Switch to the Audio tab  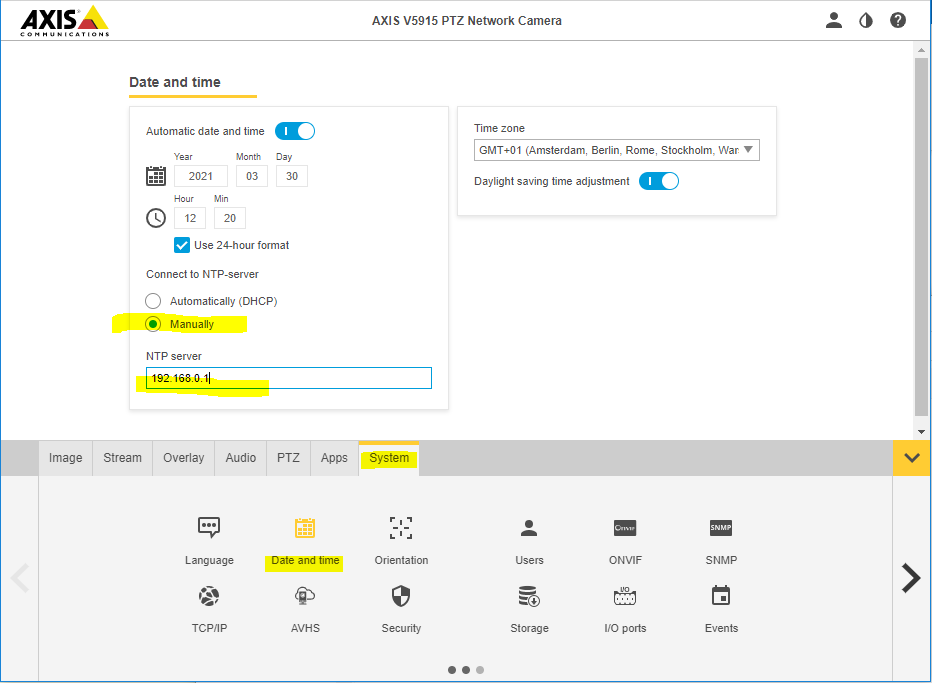(241, 458)
